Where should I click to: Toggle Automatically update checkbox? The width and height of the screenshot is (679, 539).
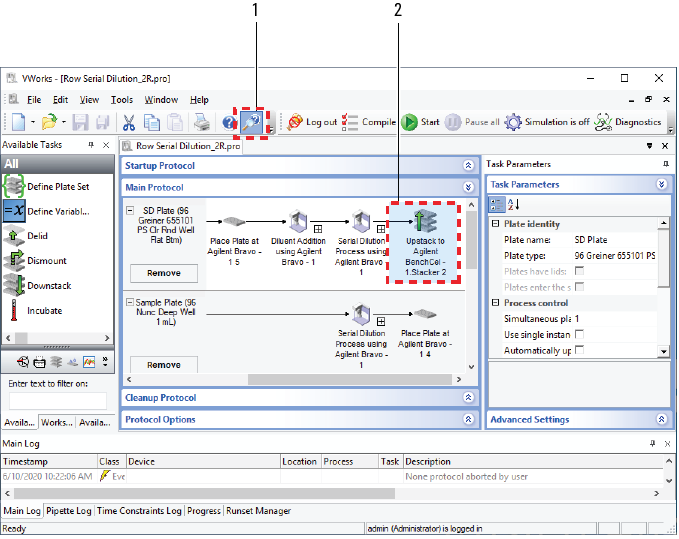click(579, 350)
